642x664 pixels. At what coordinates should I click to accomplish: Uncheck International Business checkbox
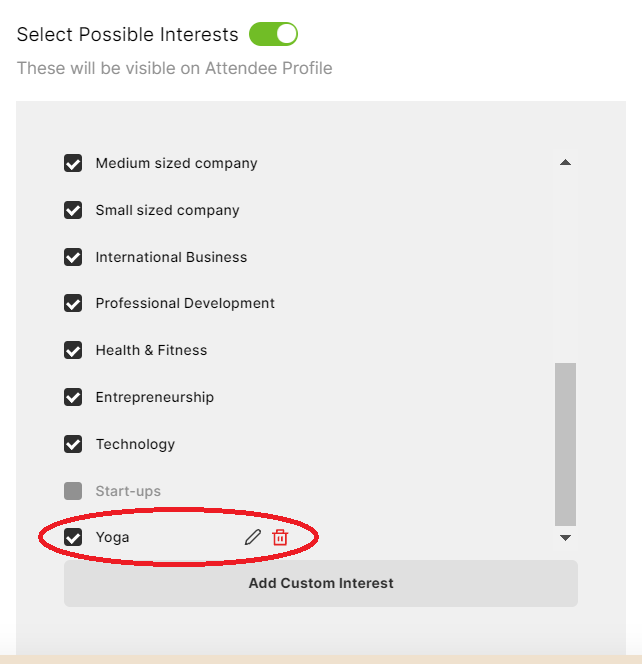[x=73, y=257]
